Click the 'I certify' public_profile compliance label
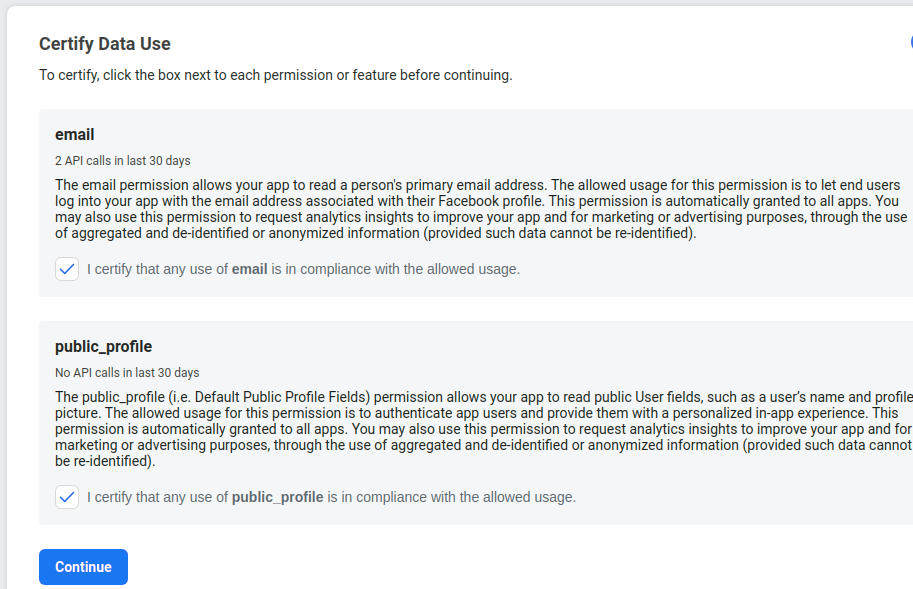 (x=331, y=497)
